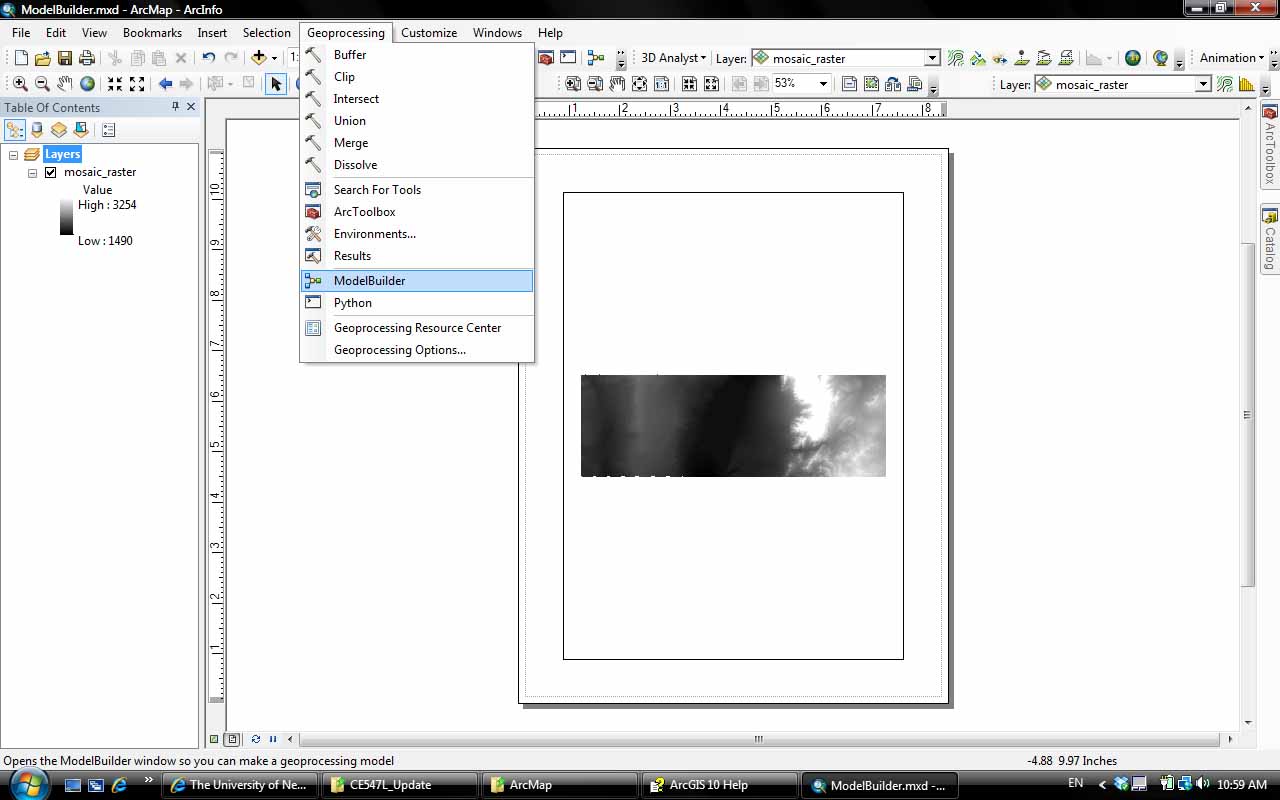The image size is (1280, 800).
Task: Click Go Back to Previous Extent arrow
Action: click(x=166, y=84)
